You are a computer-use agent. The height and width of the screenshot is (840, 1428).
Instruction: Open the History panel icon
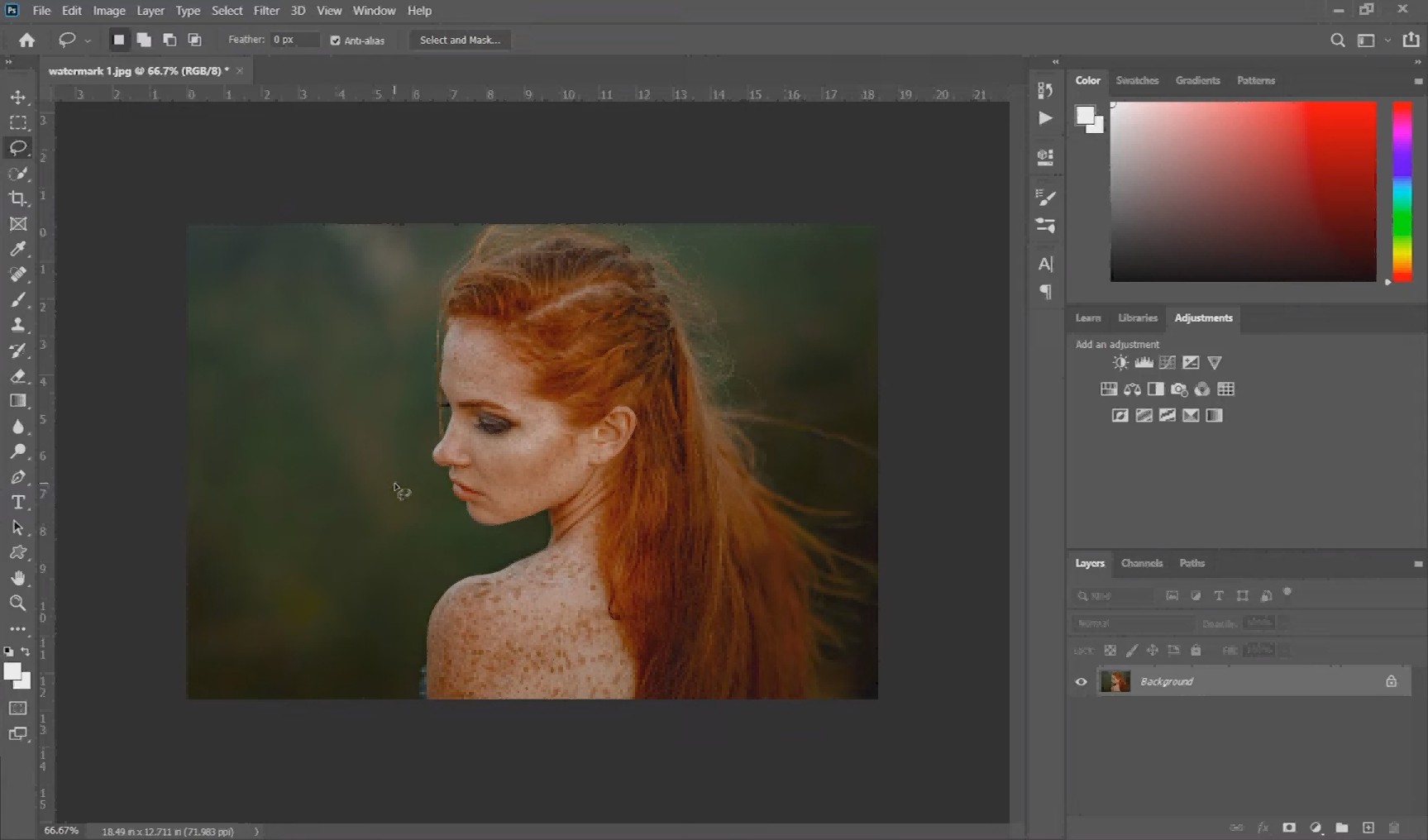point(1045,90)
